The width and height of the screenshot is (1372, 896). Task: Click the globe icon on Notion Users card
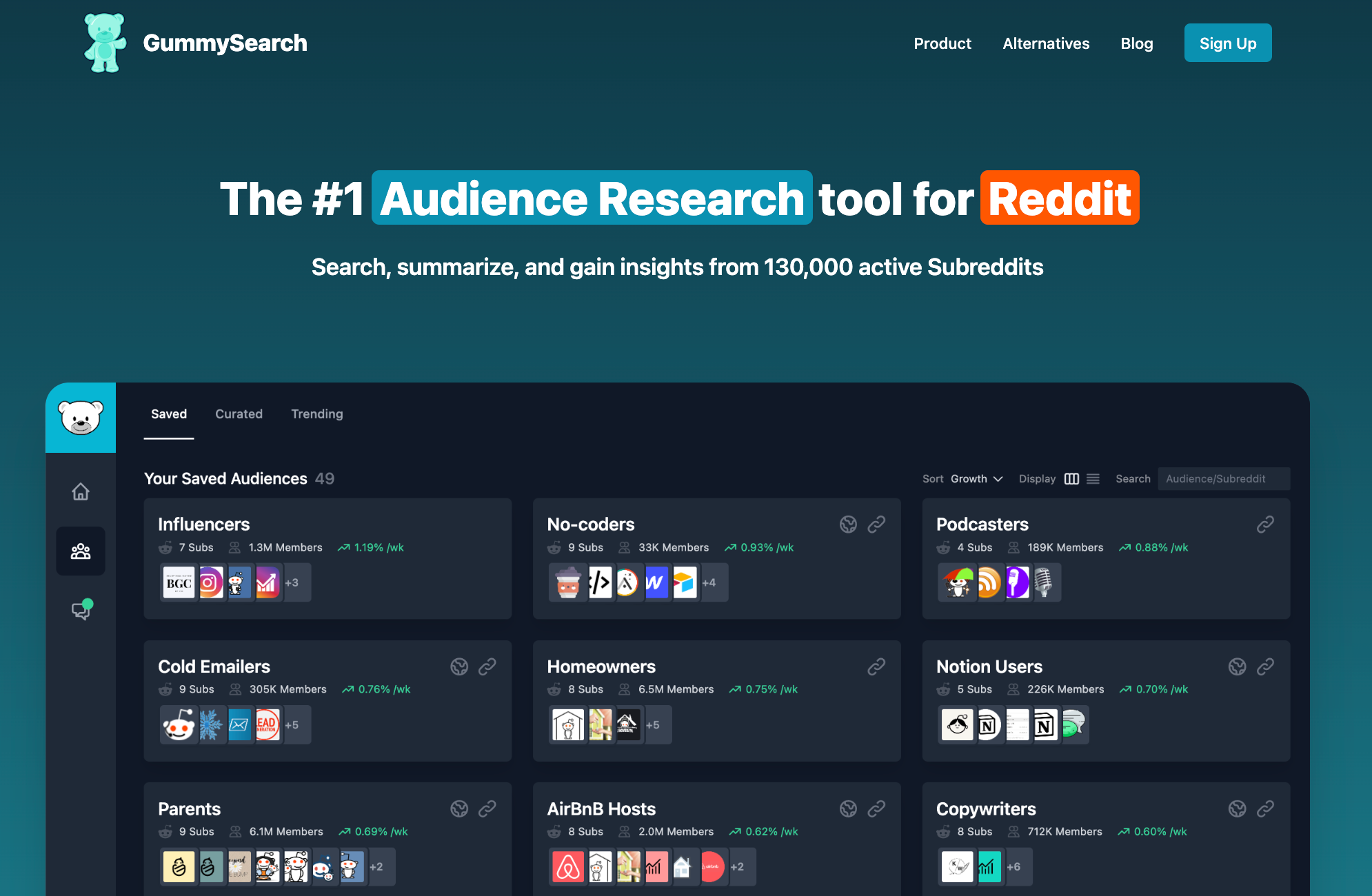coord(1238,666)
